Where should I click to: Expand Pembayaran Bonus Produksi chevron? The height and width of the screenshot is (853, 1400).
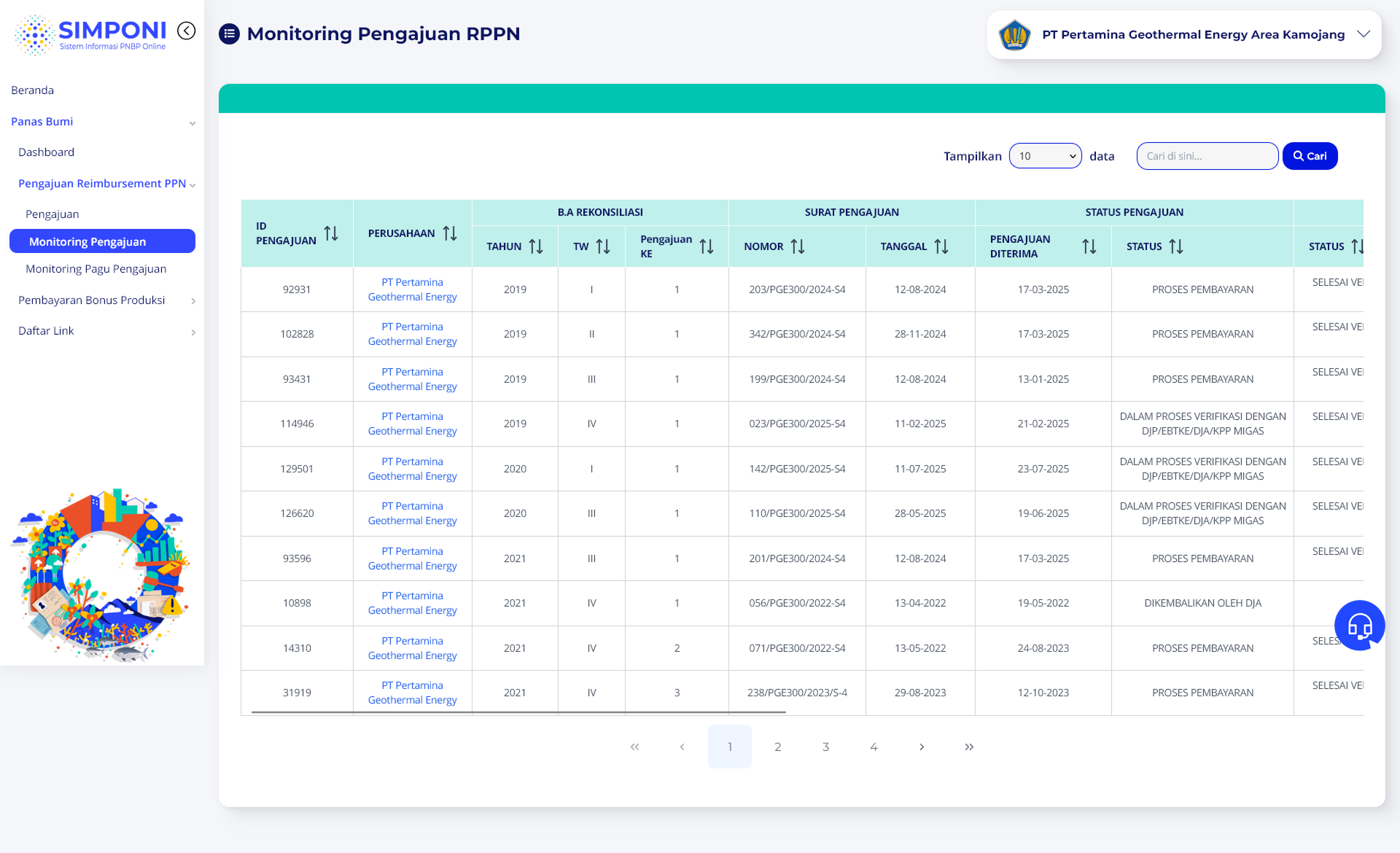tap(193, 301)
